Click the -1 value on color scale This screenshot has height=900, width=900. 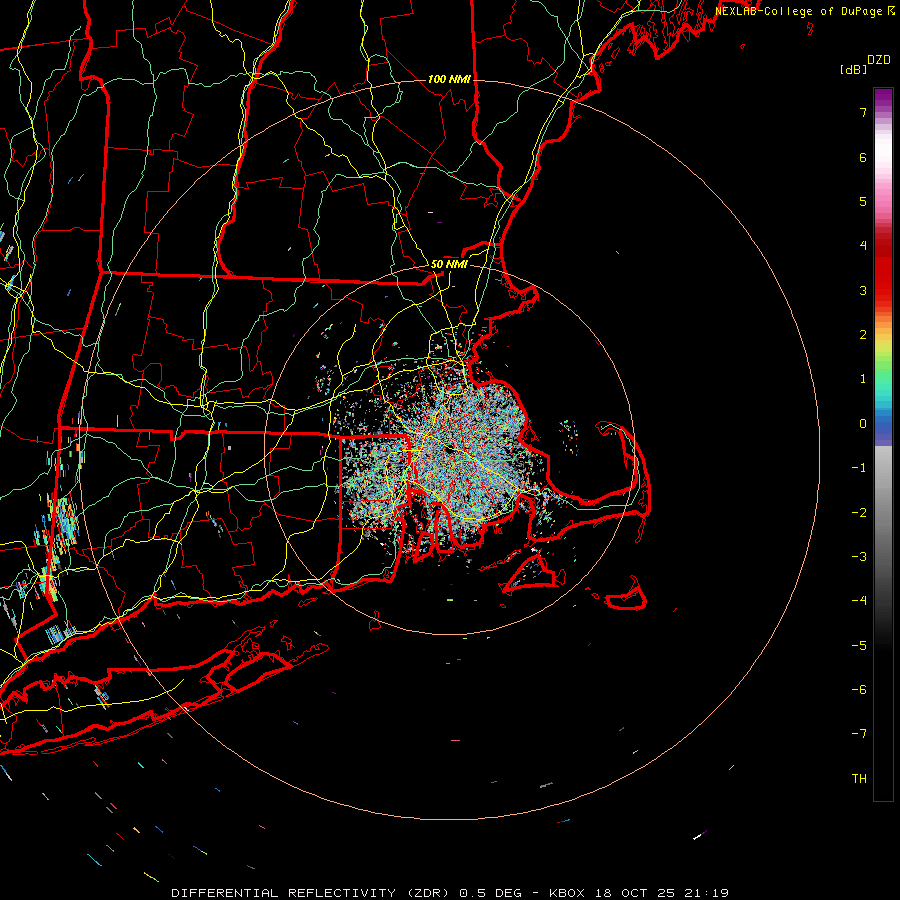click(859, 468)
